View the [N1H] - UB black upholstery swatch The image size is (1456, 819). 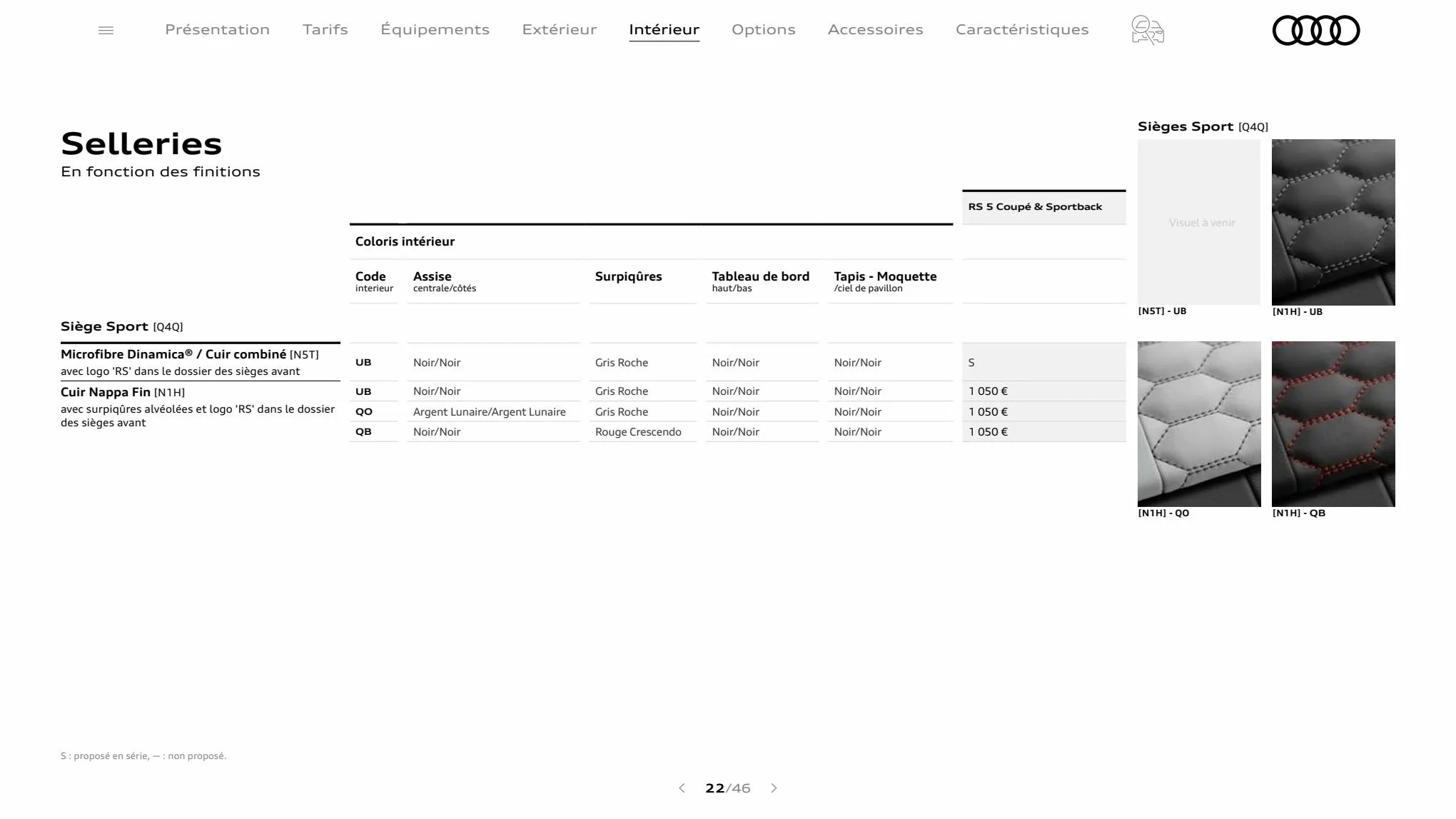pos(1333,222)
